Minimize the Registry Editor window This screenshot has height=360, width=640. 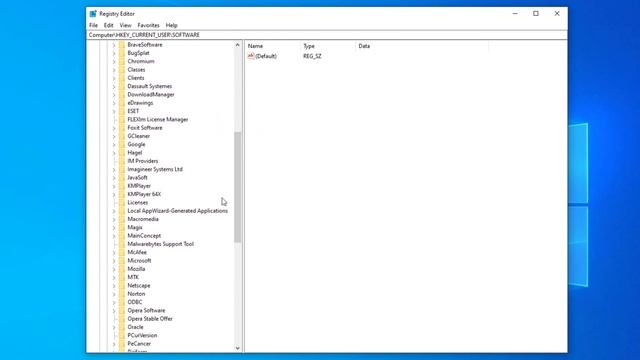tap(515, 13)
